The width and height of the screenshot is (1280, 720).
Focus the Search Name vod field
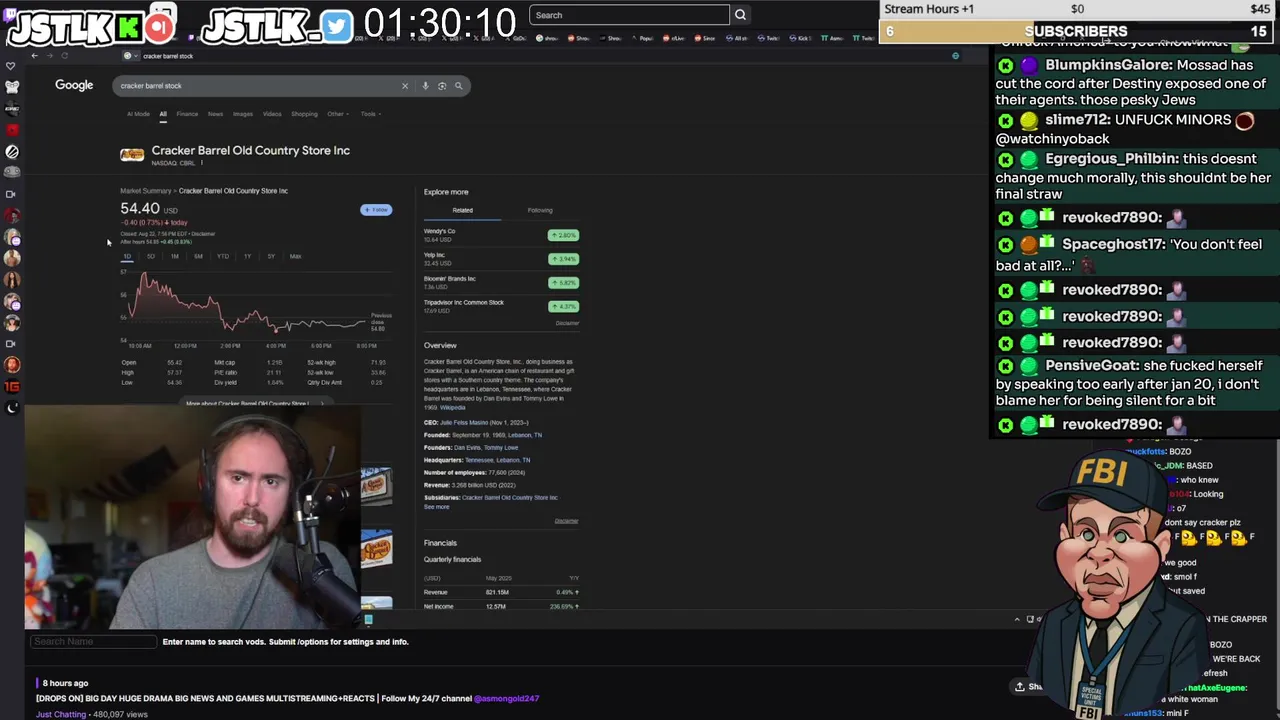(93, 642)
